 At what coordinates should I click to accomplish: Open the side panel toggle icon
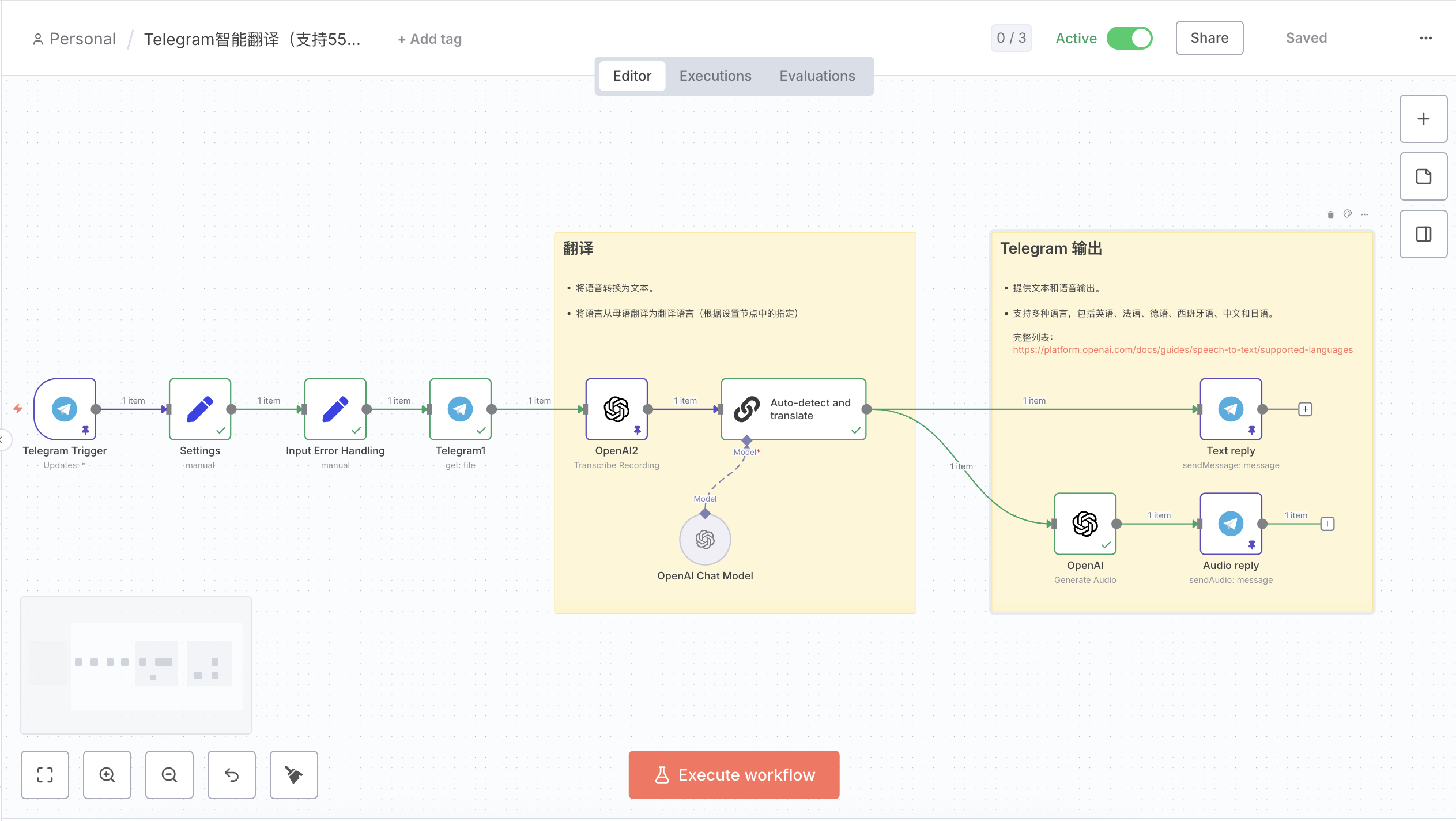(x=1423, y=234)
